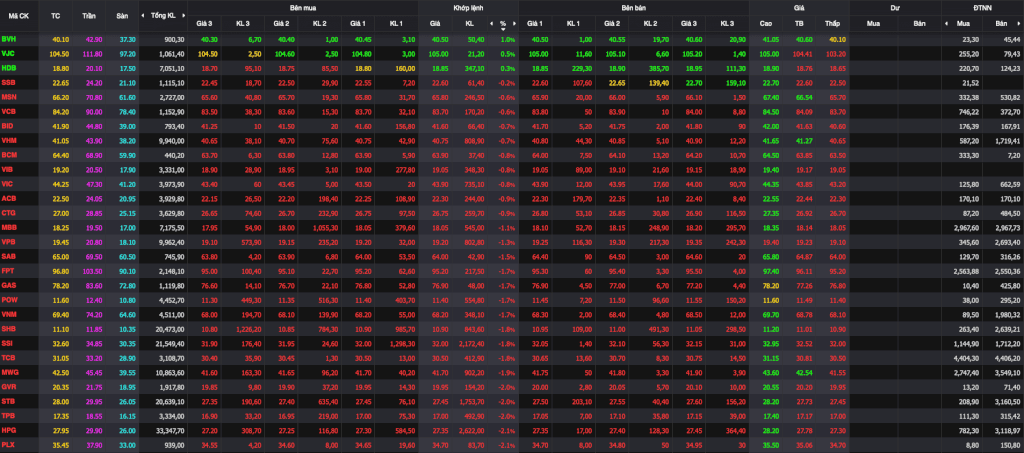
Task: Click the Bên mua group header
Action: [302, 7]
